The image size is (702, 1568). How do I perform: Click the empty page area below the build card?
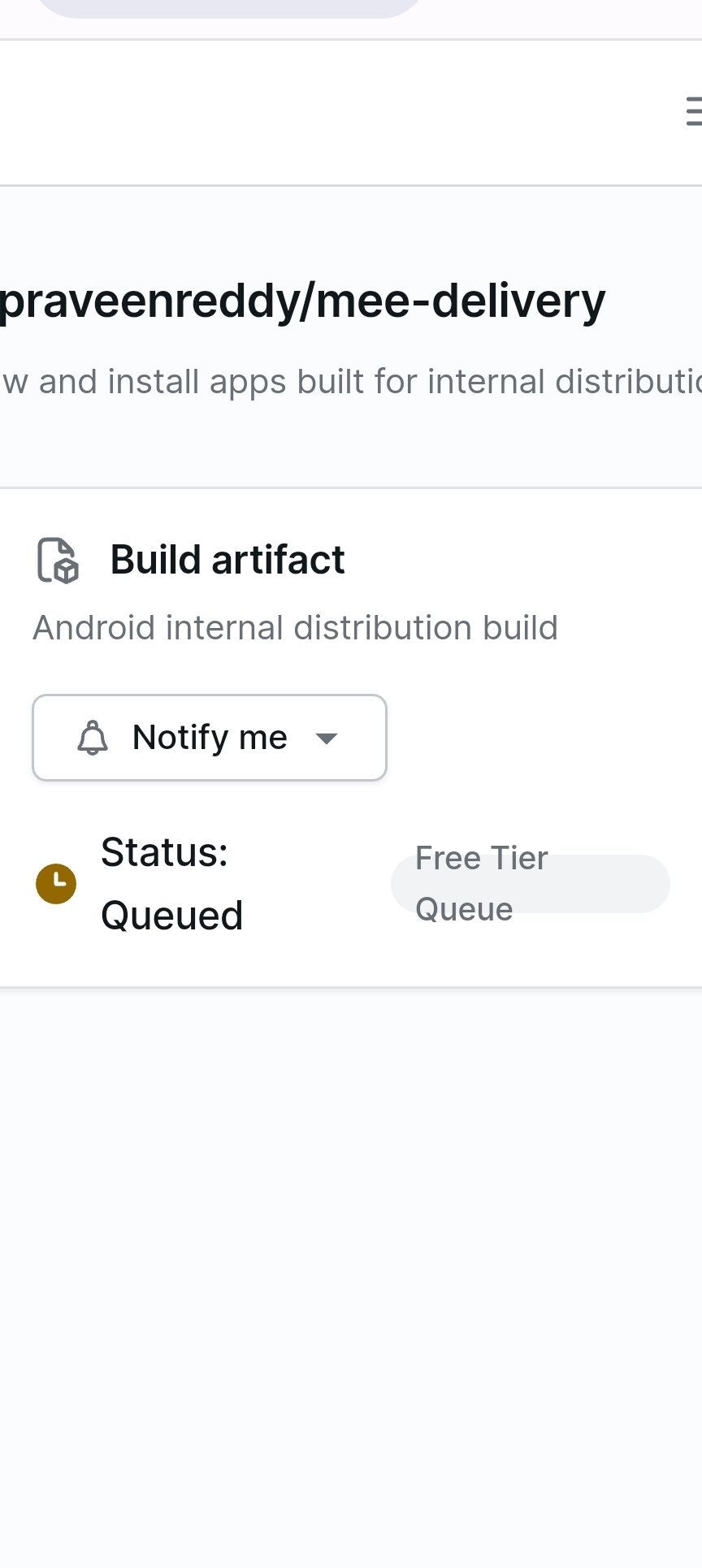point(351,1276)
